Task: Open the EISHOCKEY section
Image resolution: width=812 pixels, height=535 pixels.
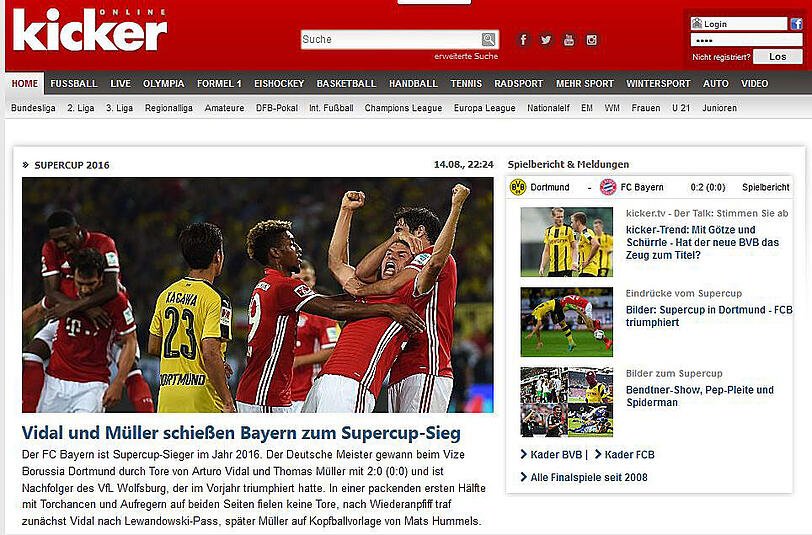Action: click(x=279, y=83)
